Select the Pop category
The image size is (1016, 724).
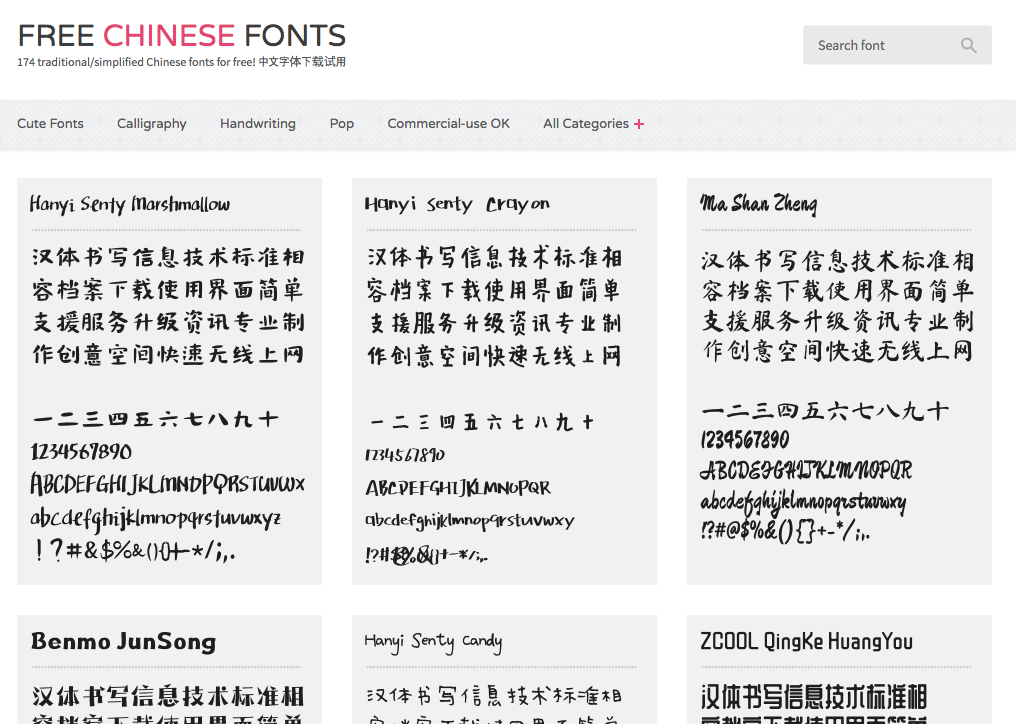point(341,124)
